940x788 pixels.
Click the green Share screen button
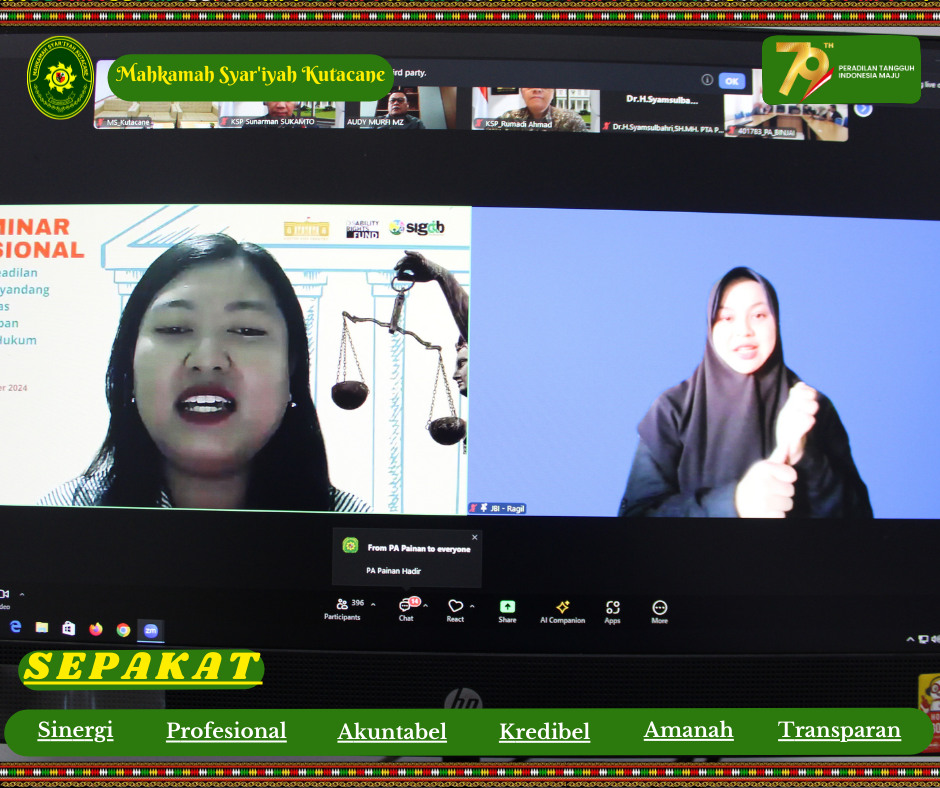[507, 607]
